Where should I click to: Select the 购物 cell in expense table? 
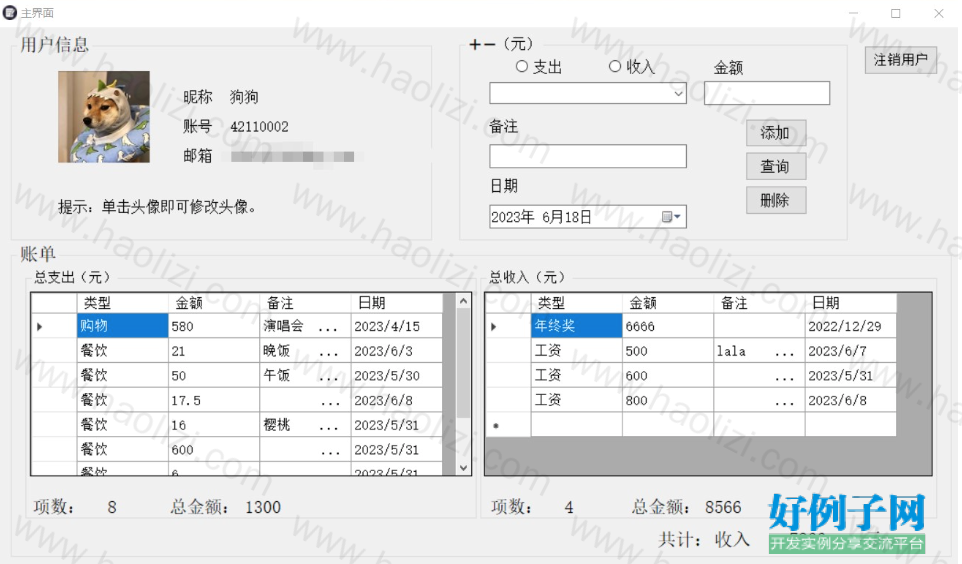click(122, 326)
